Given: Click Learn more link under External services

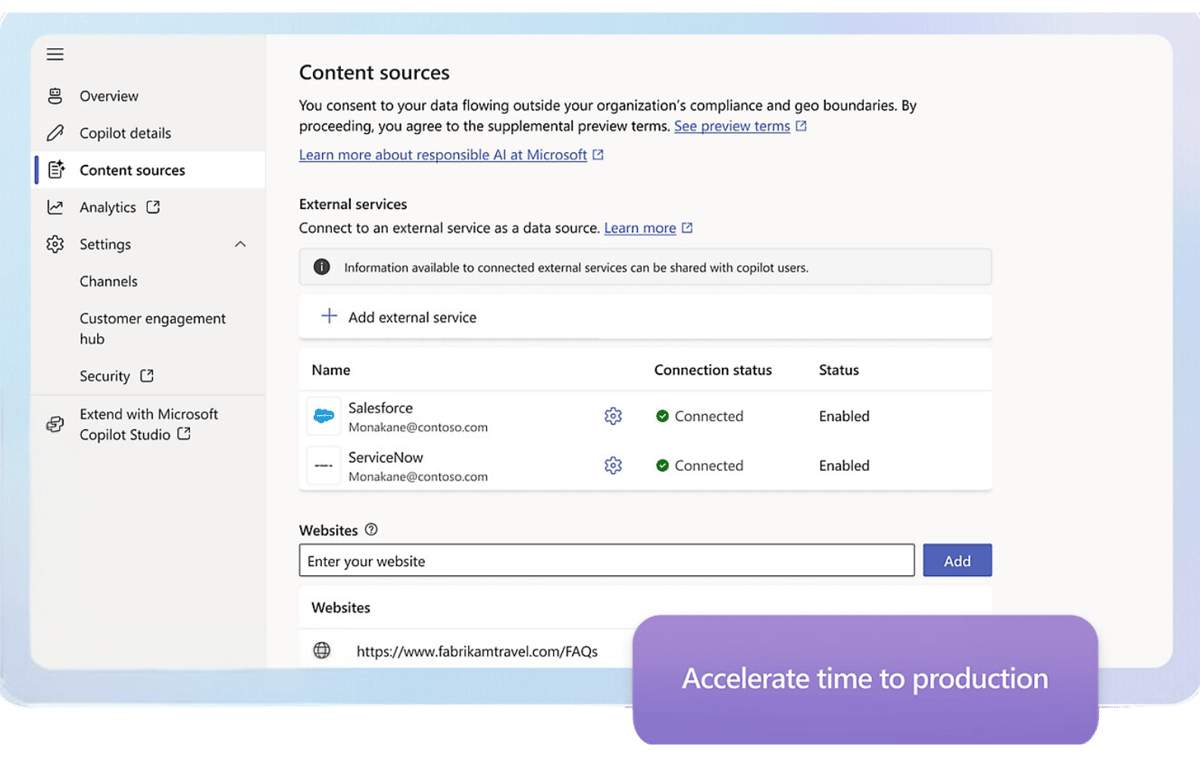Looking at the screenshot, I should coord(640,228).
